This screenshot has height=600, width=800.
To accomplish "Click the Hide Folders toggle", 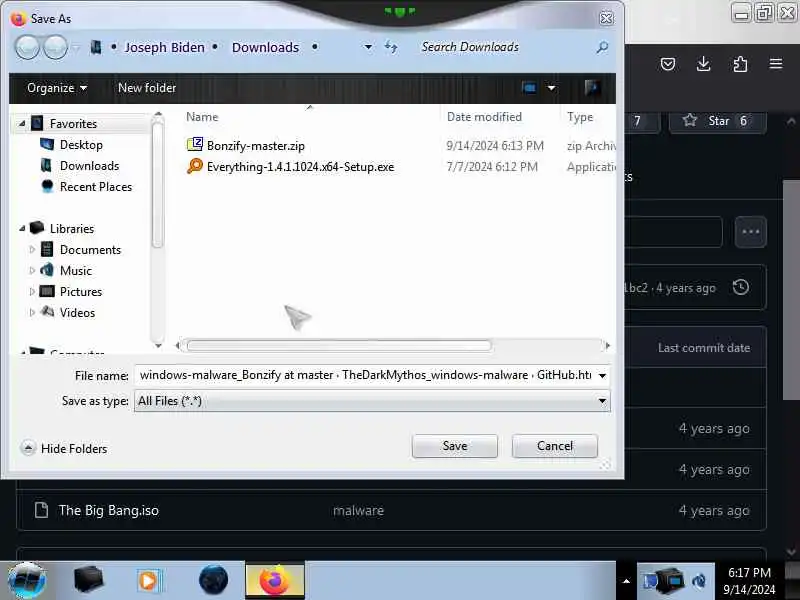I will tap(65, 448).
